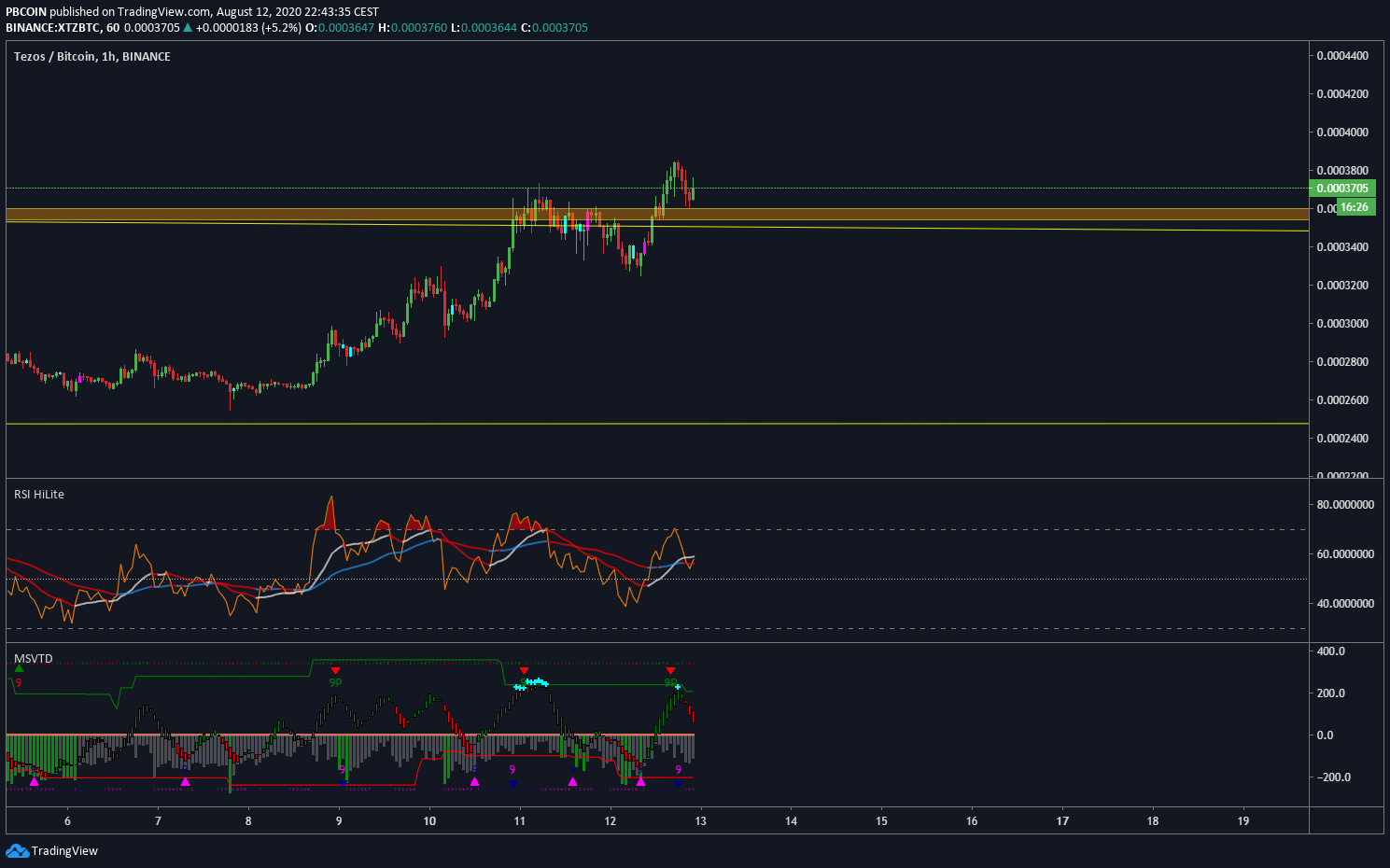Viewport: 1390px width, 868px height.
Task: Click the header open value O:0.0003647
Action: [340, 28]
